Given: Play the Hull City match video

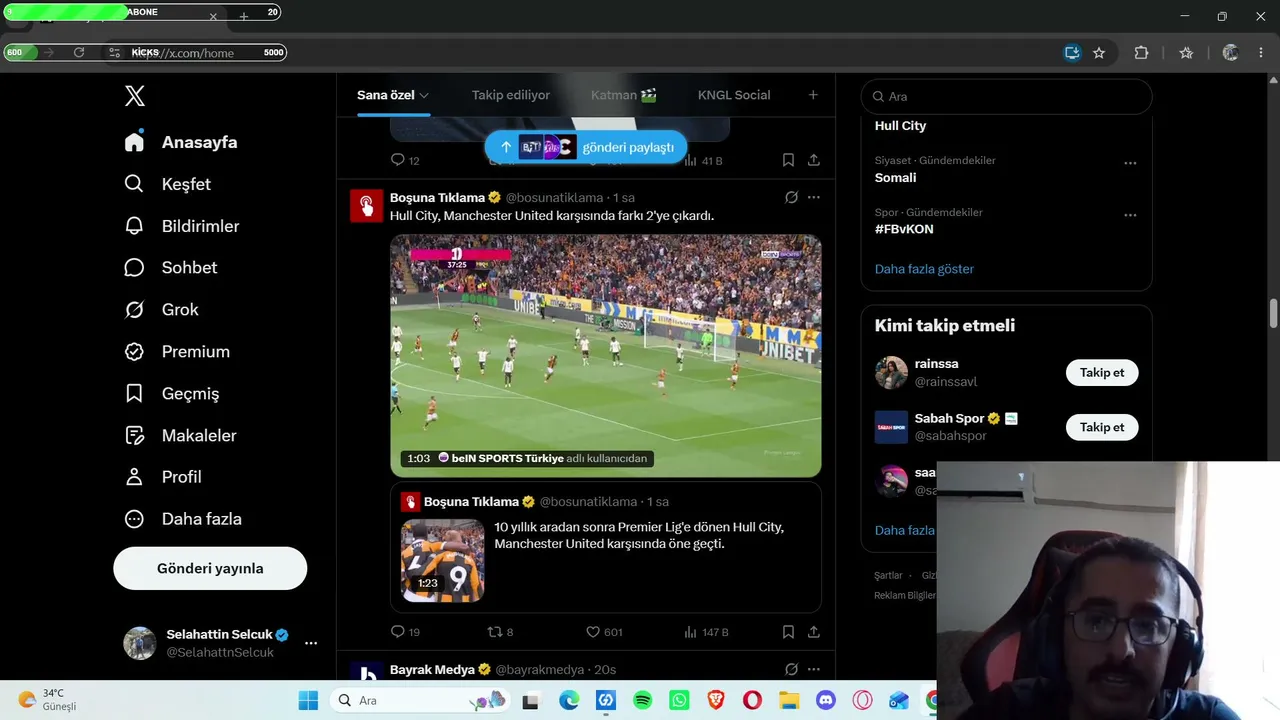Looking at the screenshot, I should coord(606,355).
